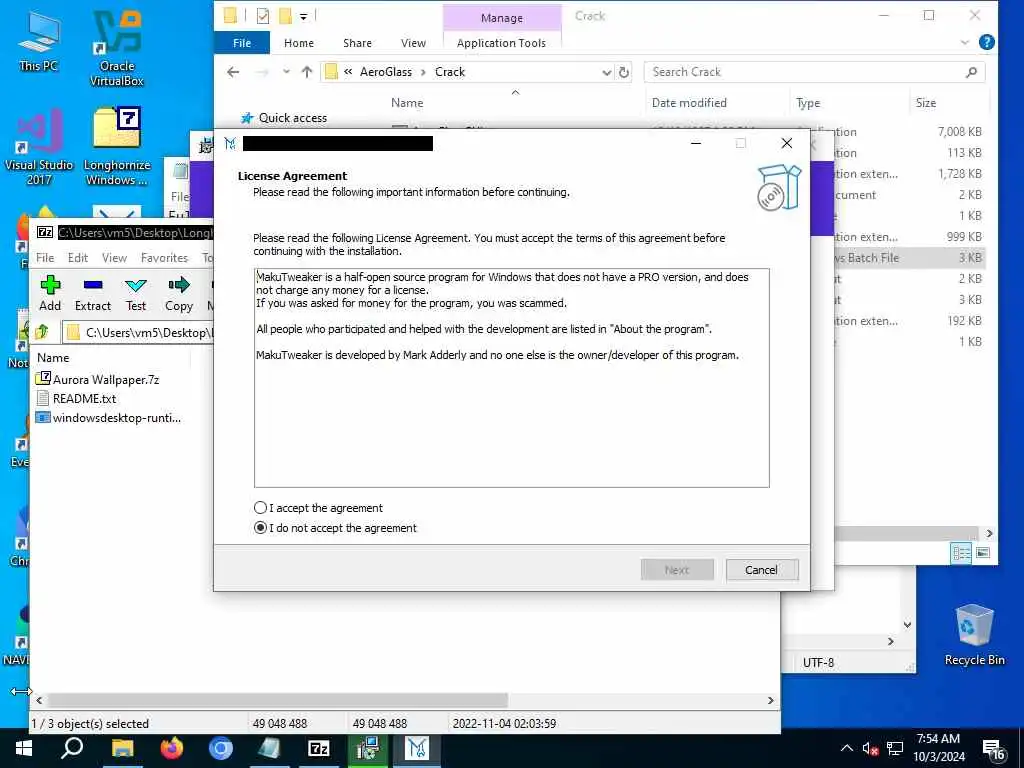This screenshot has width=1024, height=768.
Task: Select 'I accept the agreement' radio button
Action: [260, 507]
